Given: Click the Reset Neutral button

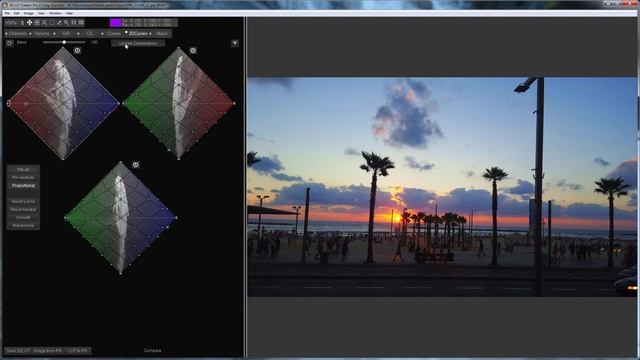Looking at the screenshot, I should [23, 209].
